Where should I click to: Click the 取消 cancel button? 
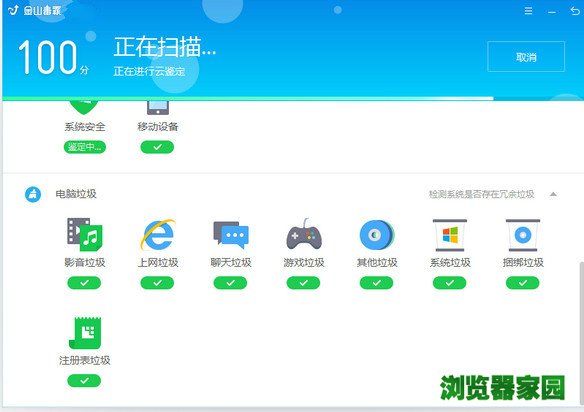click(526, 57)
